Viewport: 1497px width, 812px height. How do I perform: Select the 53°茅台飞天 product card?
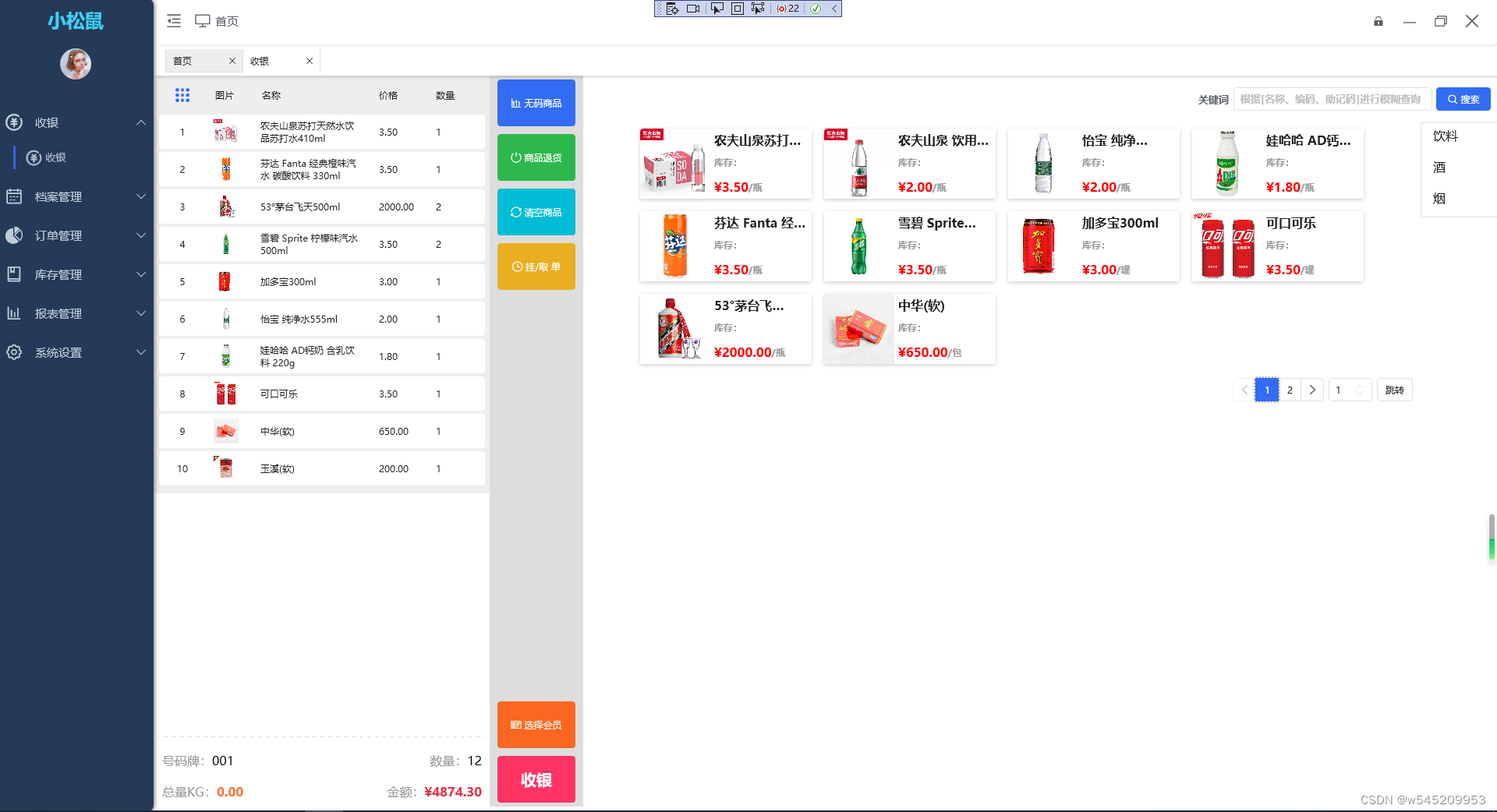(x=725, y=329)
